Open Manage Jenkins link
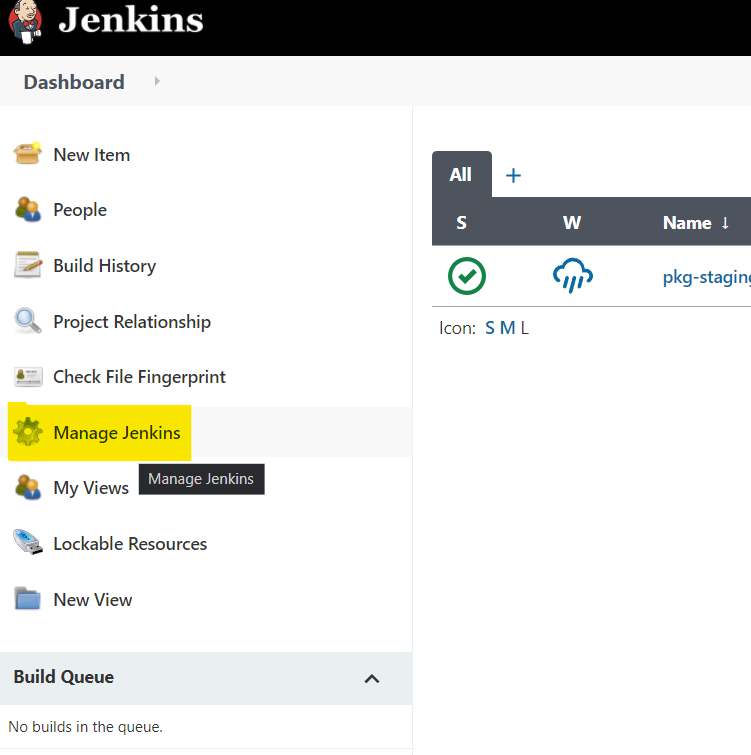The image size is (751, 755). (117, 432)
